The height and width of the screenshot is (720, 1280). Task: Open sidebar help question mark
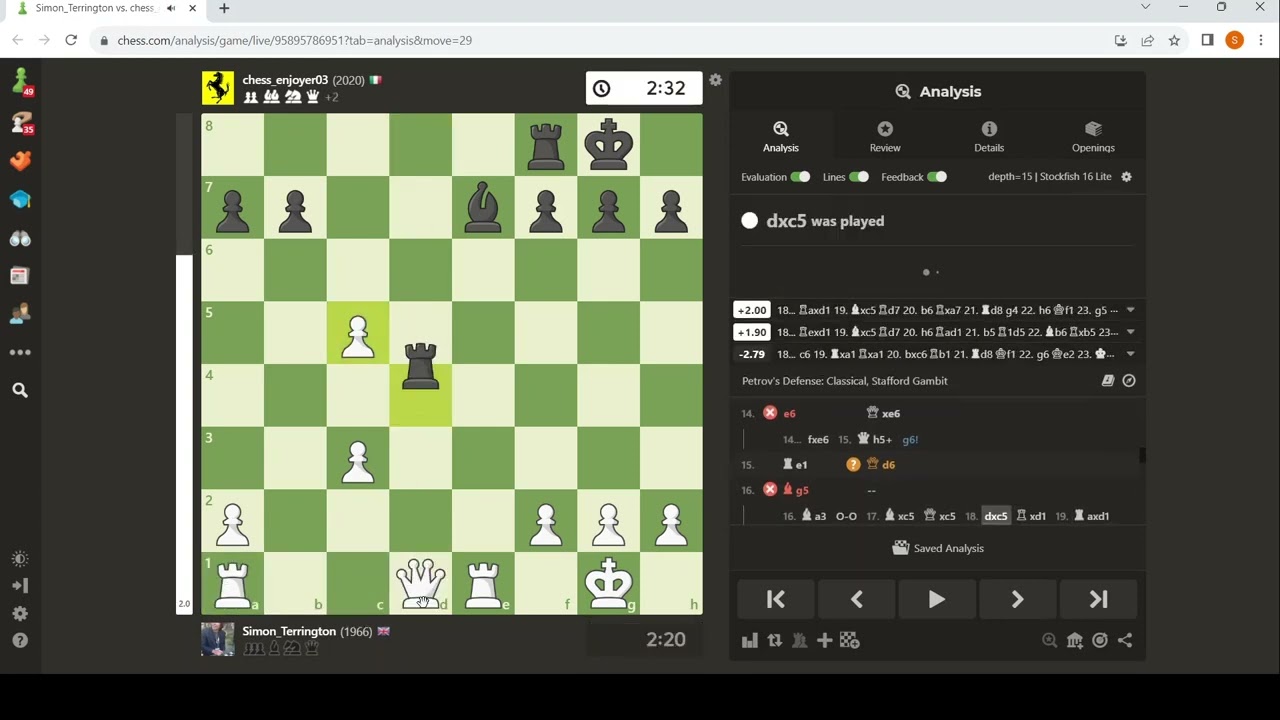[x=20, y=640]
